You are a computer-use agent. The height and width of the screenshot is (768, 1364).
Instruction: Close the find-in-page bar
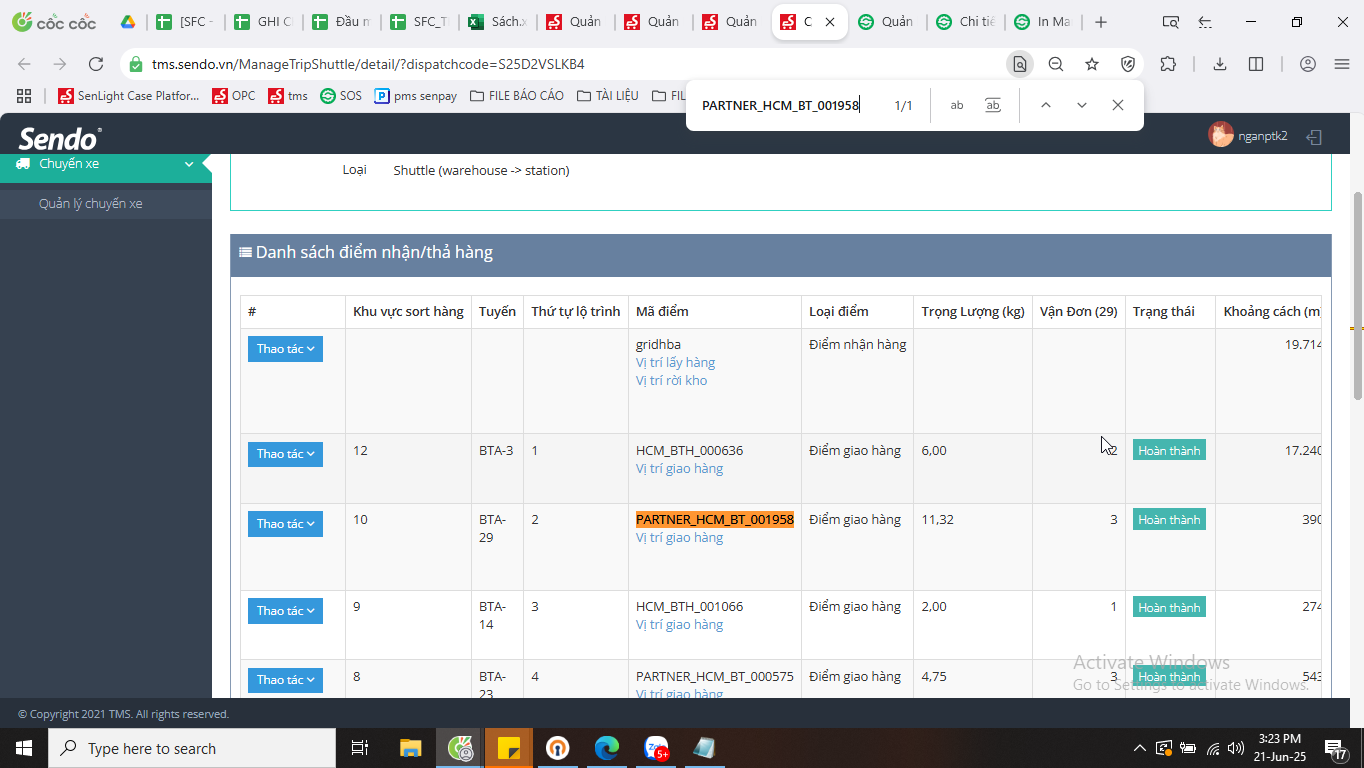point(1117,105)
